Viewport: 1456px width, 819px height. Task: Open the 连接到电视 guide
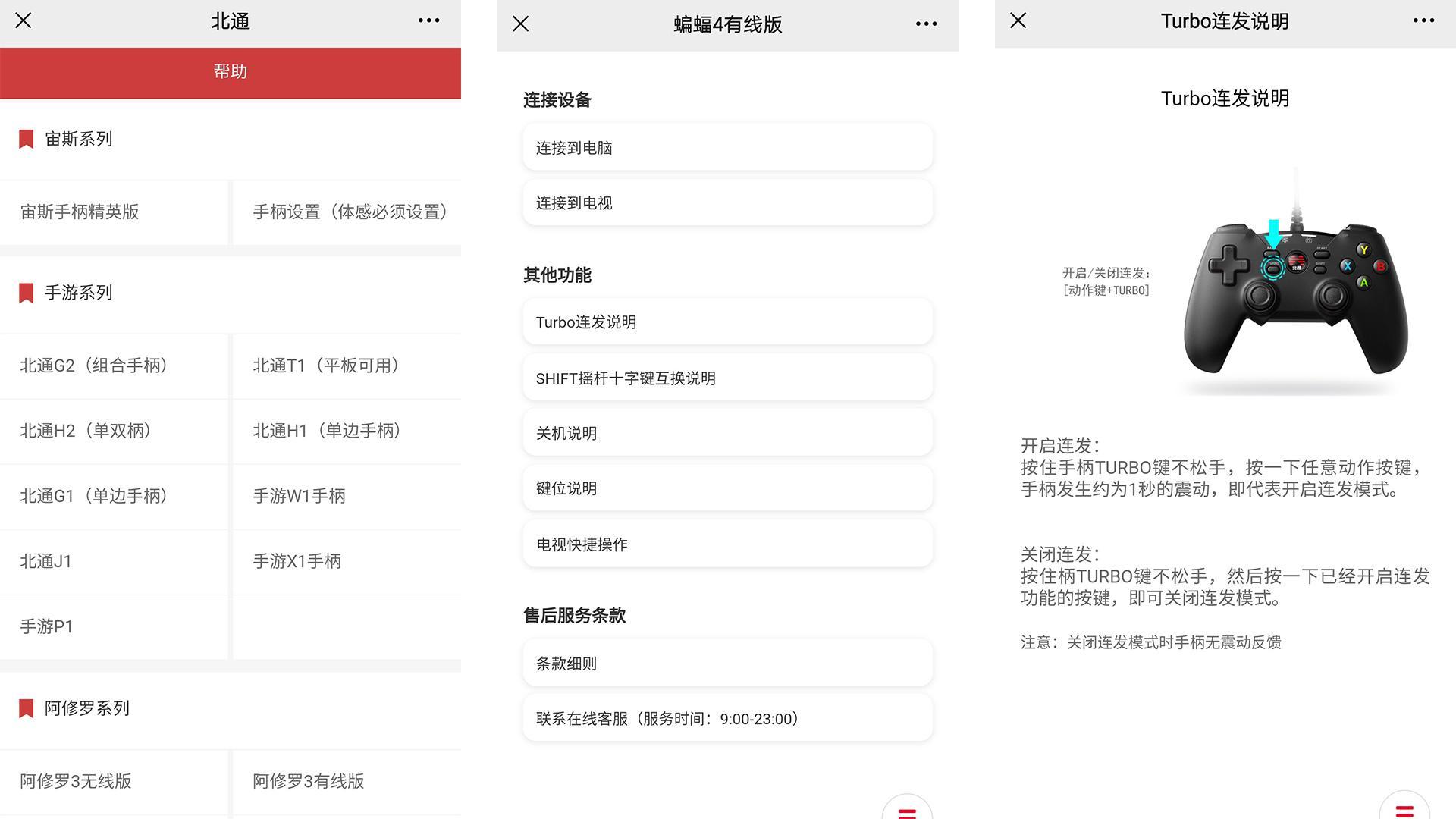coord(726,202)
